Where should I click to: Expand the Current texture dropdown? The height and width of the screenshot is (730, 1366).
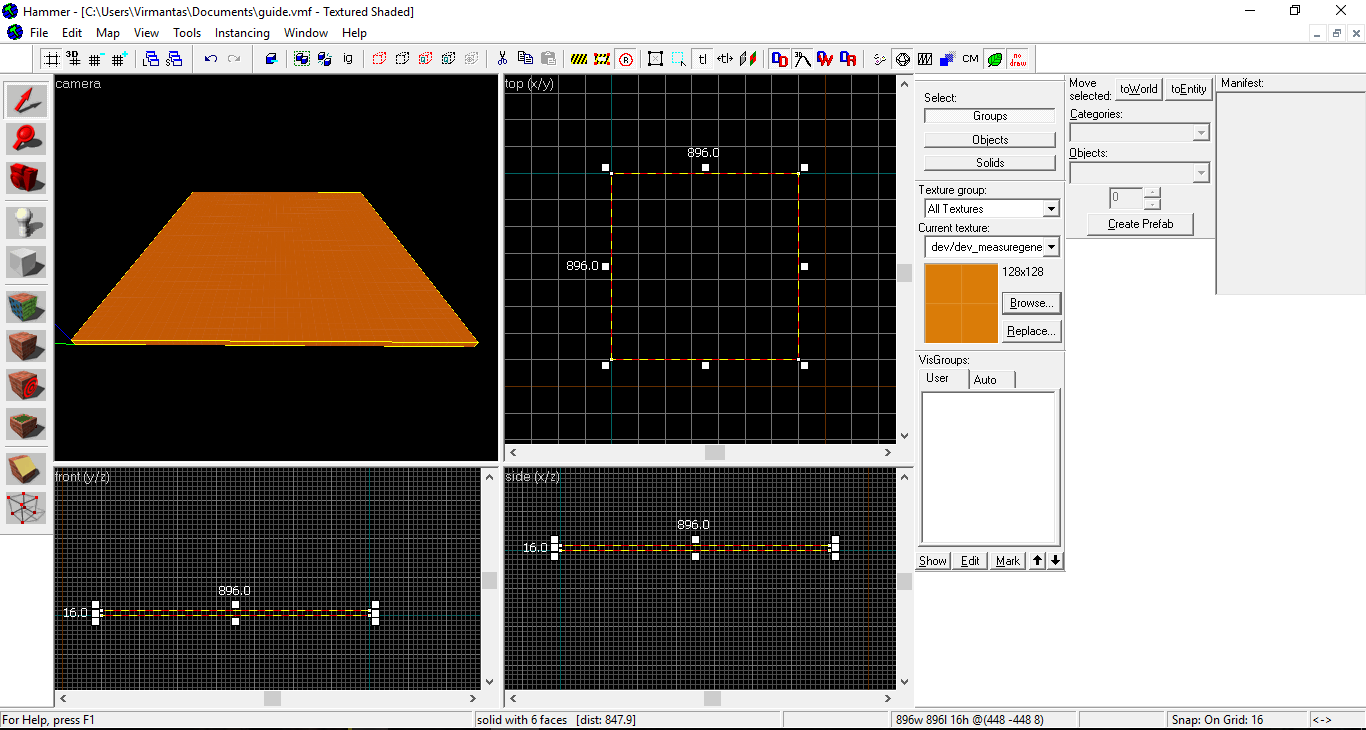point(1051,247)
